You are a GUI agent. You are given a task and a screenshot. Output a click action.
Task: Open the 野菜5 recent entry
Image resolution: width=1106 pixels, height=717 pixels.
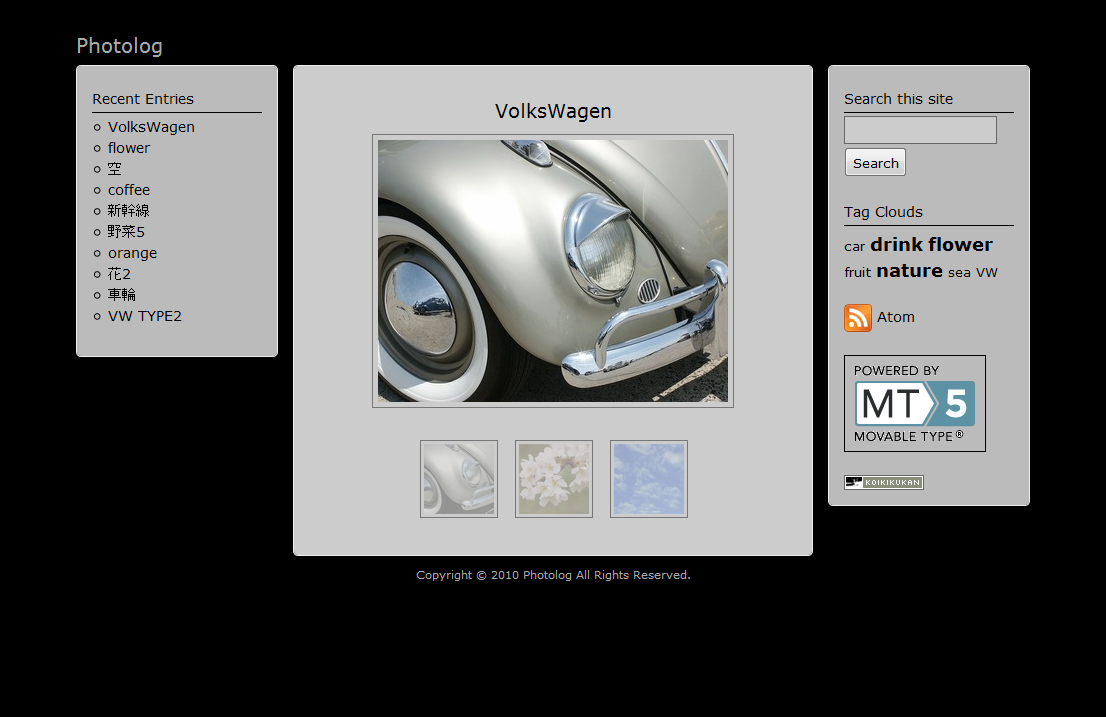(x=126, y=232)
